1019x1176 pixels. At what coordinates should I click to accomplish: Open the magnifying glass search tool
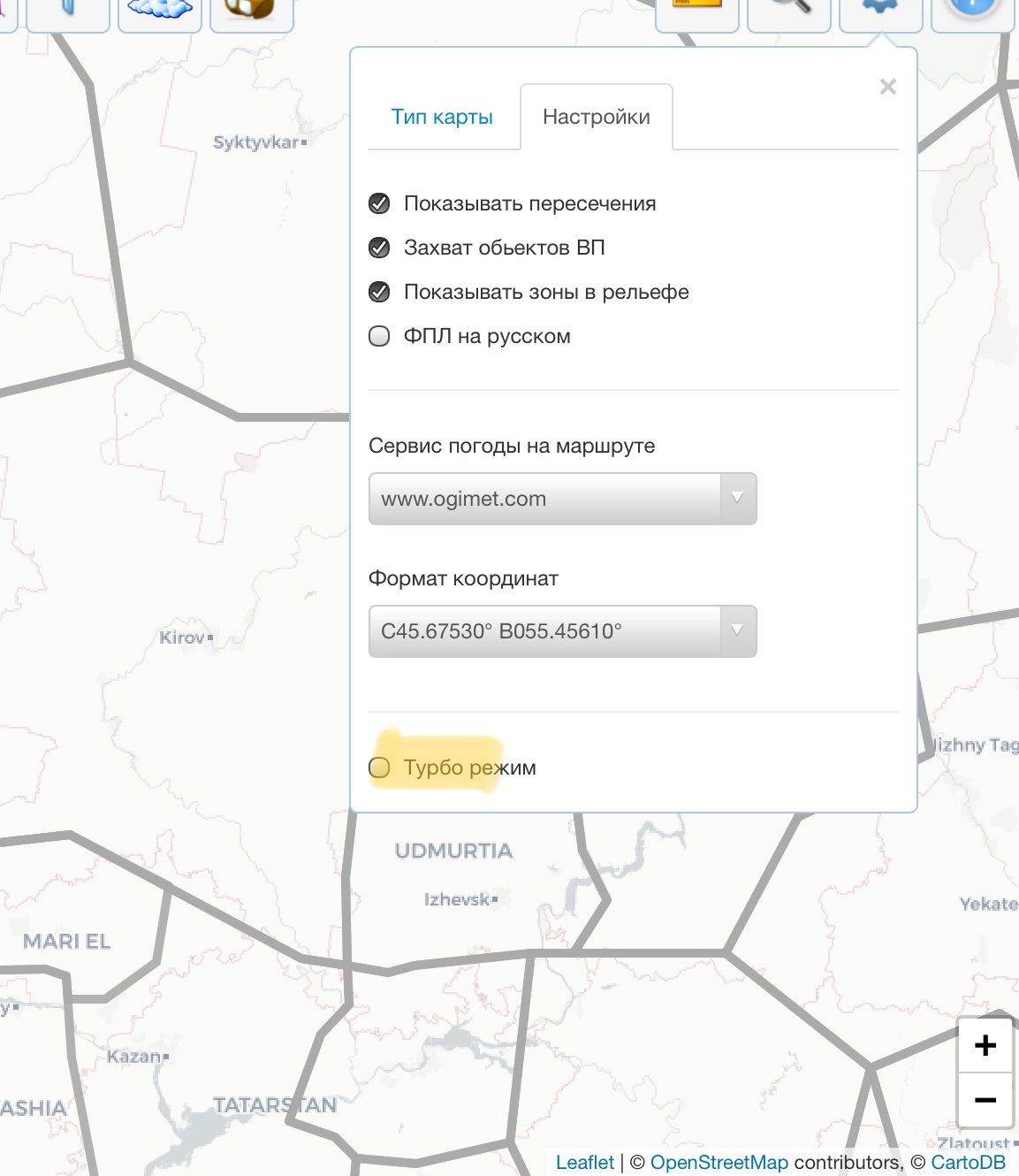coord(788,12)
